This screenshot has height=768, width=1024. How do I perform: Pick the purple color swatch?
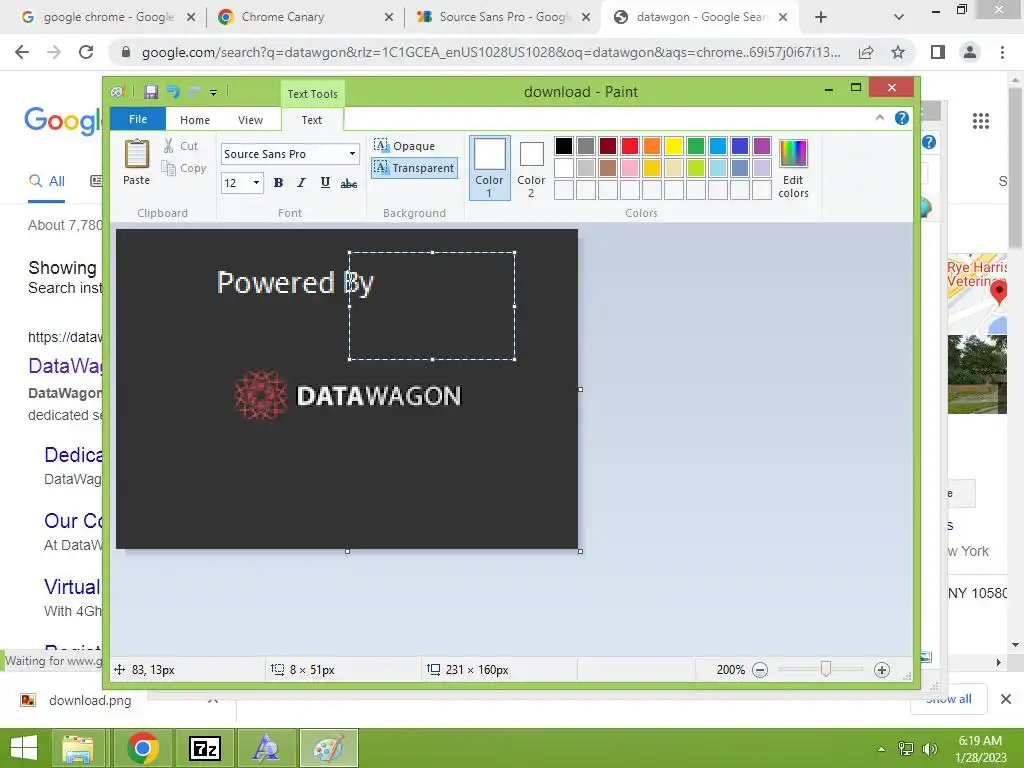(x=762, y=146)
